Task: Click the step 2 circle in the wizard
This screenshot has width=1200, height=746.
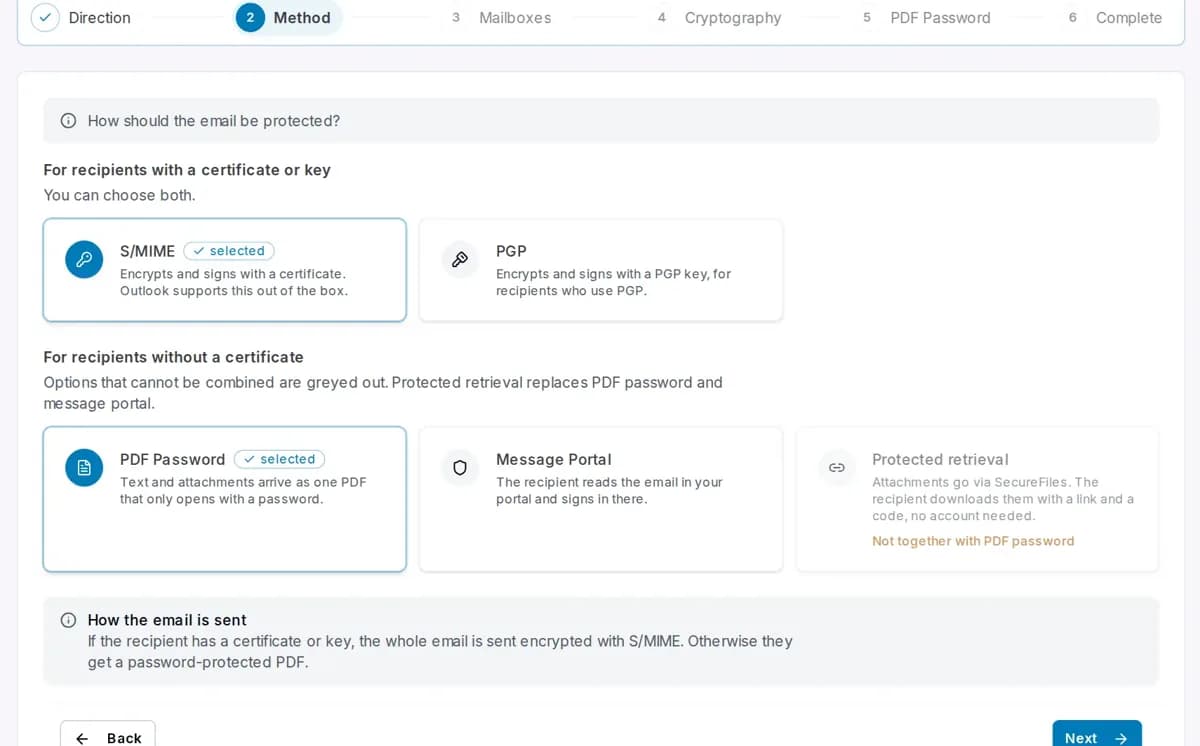Action: [250, 17]
